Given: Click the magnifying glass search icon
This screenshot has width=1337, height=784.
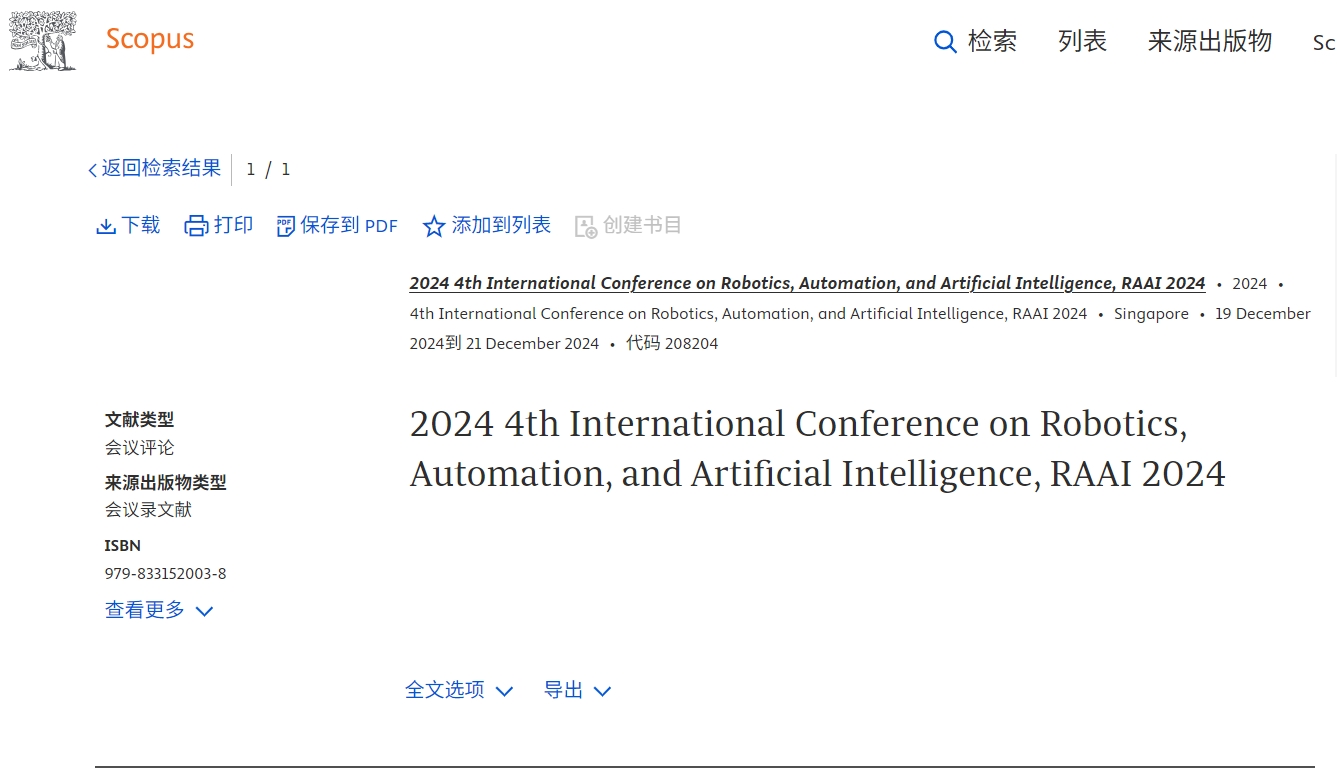Looking at the screenshot, I should coord(945,42).
